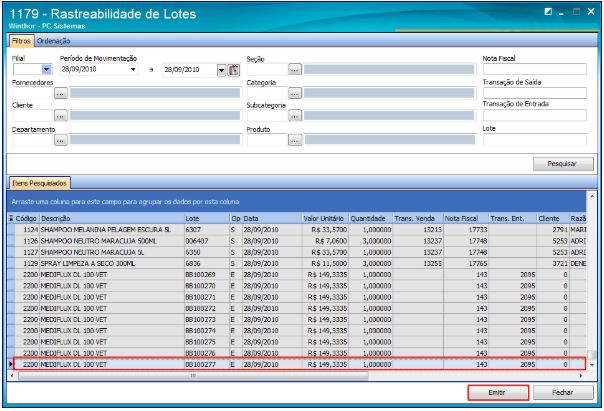Click the Produto code input field
The width and height of the screenshot is (604, 411).
(267, 140)
